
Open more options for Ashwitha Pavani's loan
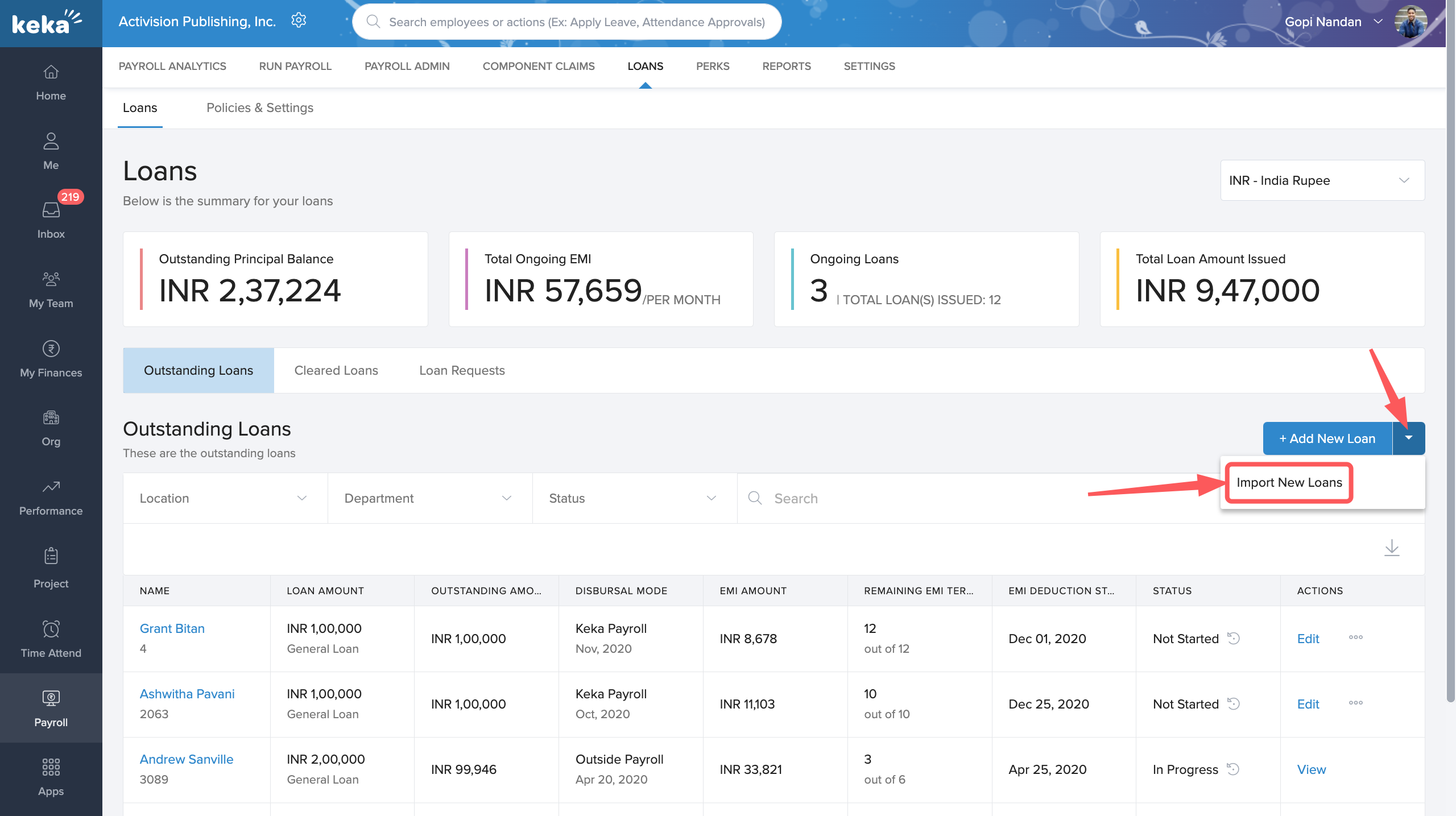point(1355,703)
